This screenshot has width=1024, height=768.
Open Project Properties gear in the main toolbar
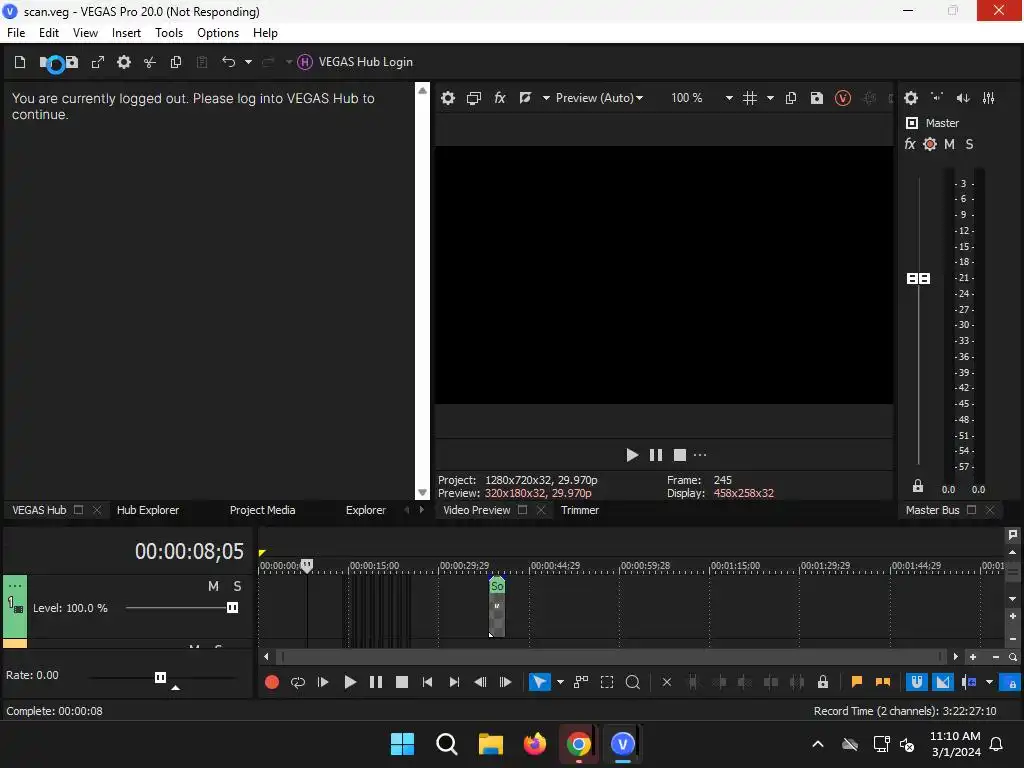pos(124,62)
